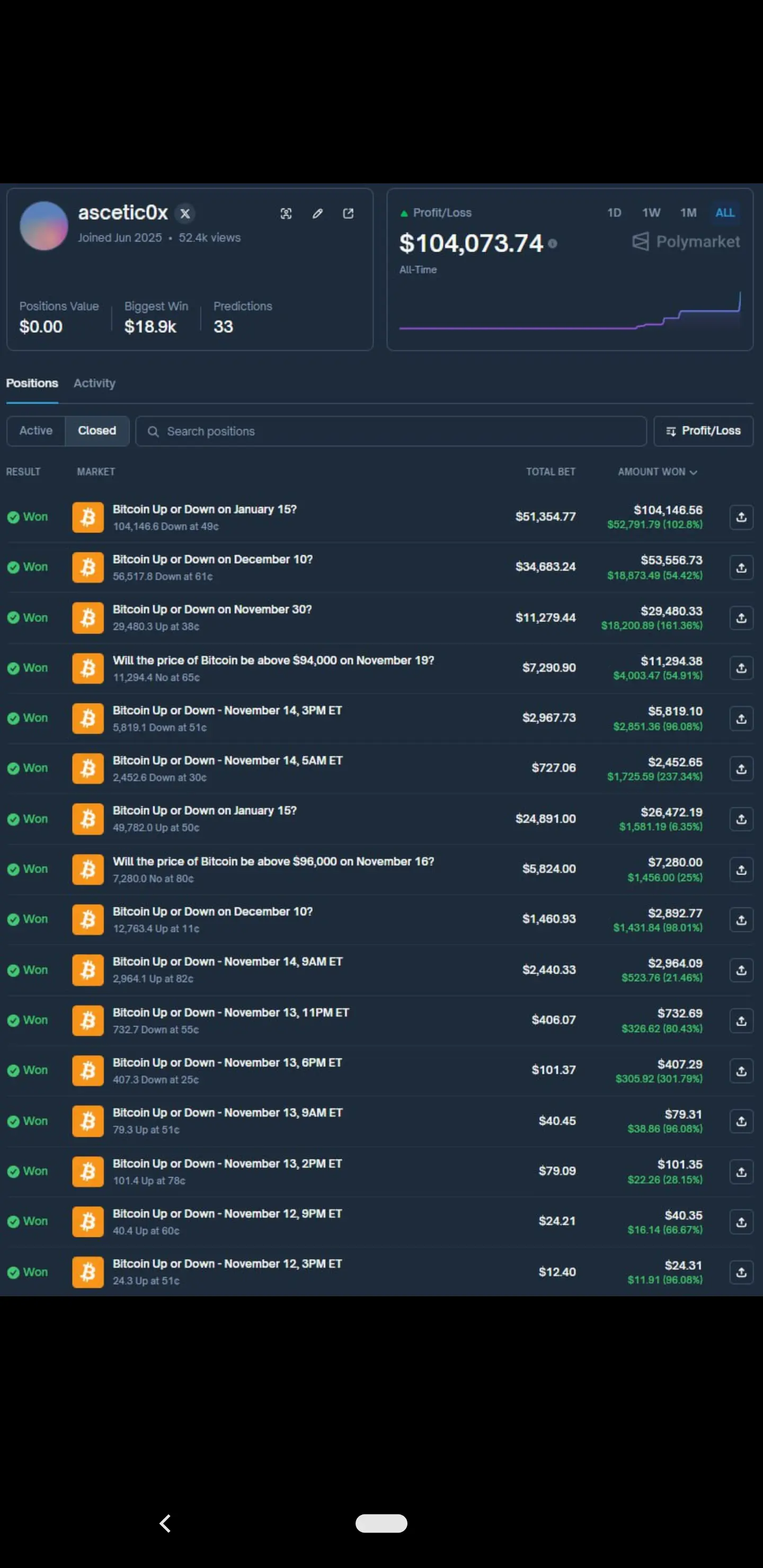Image resolution: width=763 pixels, height=1568 pixels.
Task: Click Bitcoin icon of November 12, 3PM market
Action: click(x=87, y=1272)
